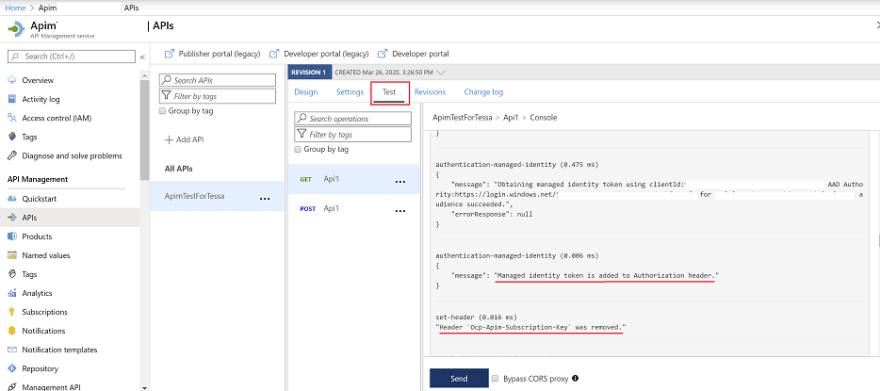Click the Tags icon under Named values
The height and width of the screenshot is (391, 880).
12,274
